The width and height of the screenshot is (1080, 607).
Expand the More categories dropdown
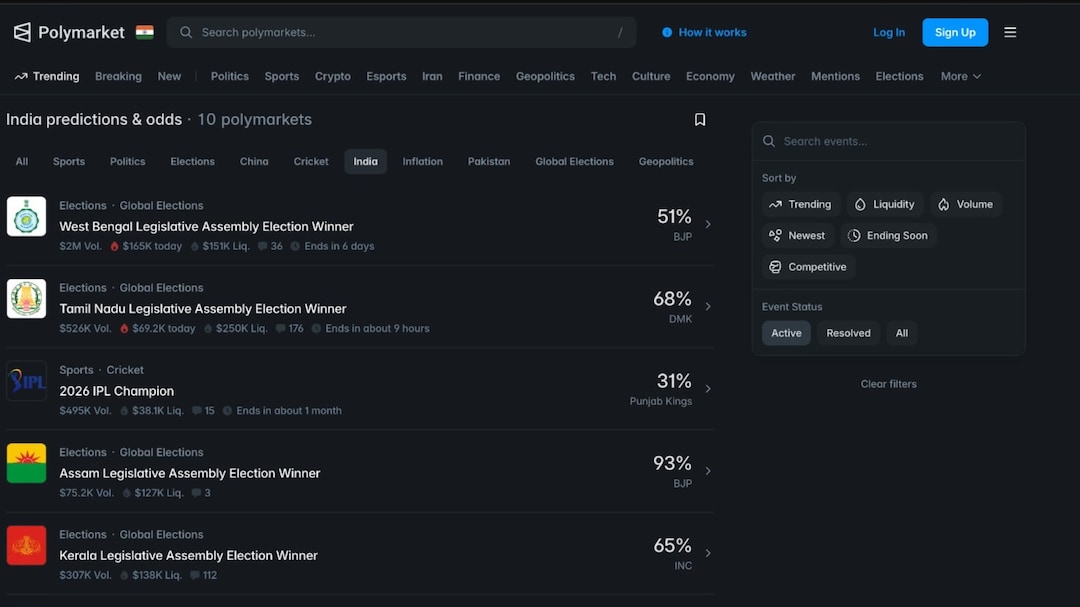pos(960,76)
